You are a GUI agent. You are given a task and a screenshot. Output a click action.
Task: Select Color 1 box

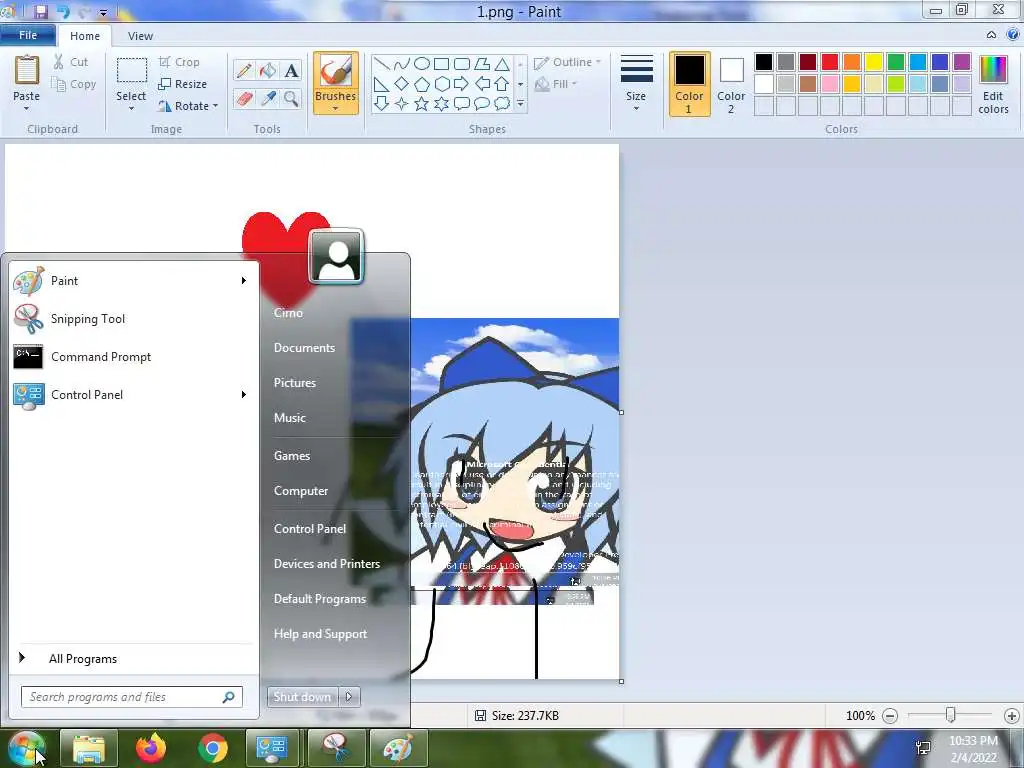(x=689, y=85)
